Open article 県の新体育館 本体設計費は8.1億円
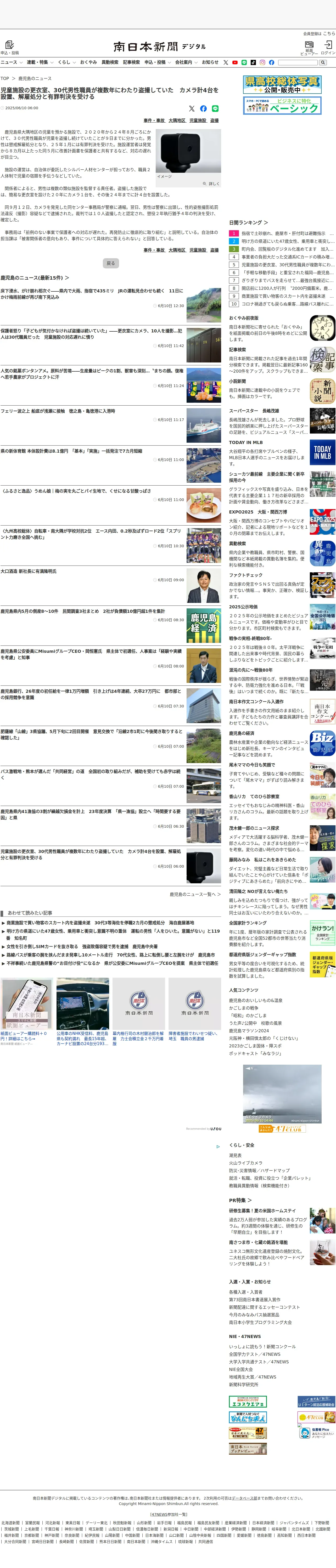The image size is (336, 1568). 71,451
